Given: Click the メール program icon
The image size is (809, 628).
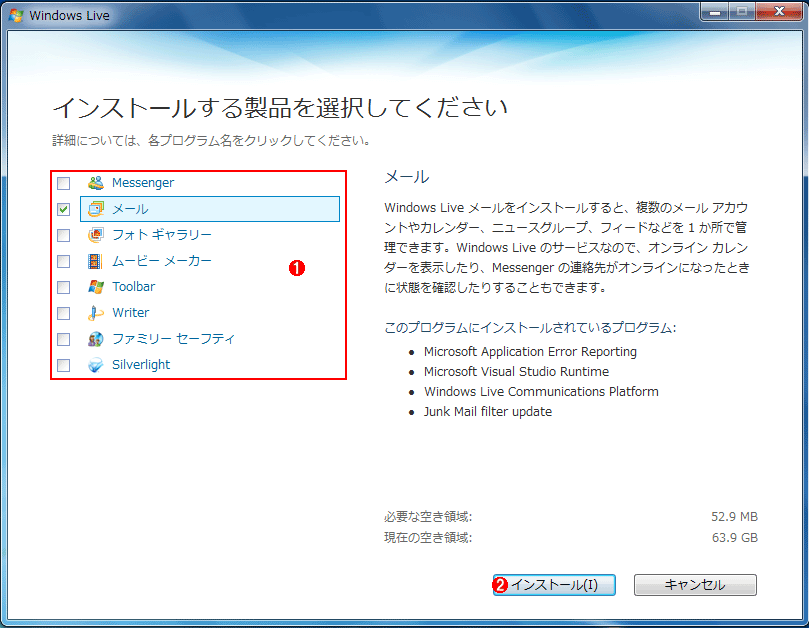Looking at the screenshot, I should coord(95,209).
